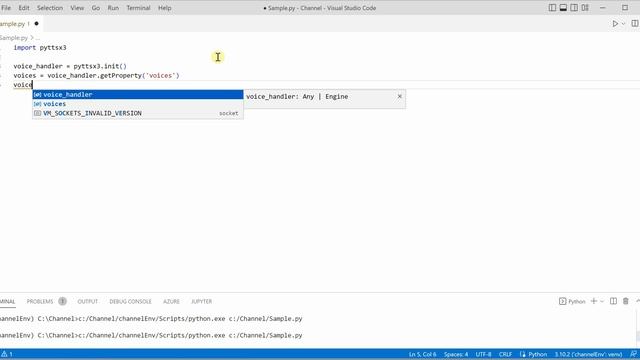Open the run options dropdown arrow
Screen dimensions: 640x360
[x=623, y=24]
